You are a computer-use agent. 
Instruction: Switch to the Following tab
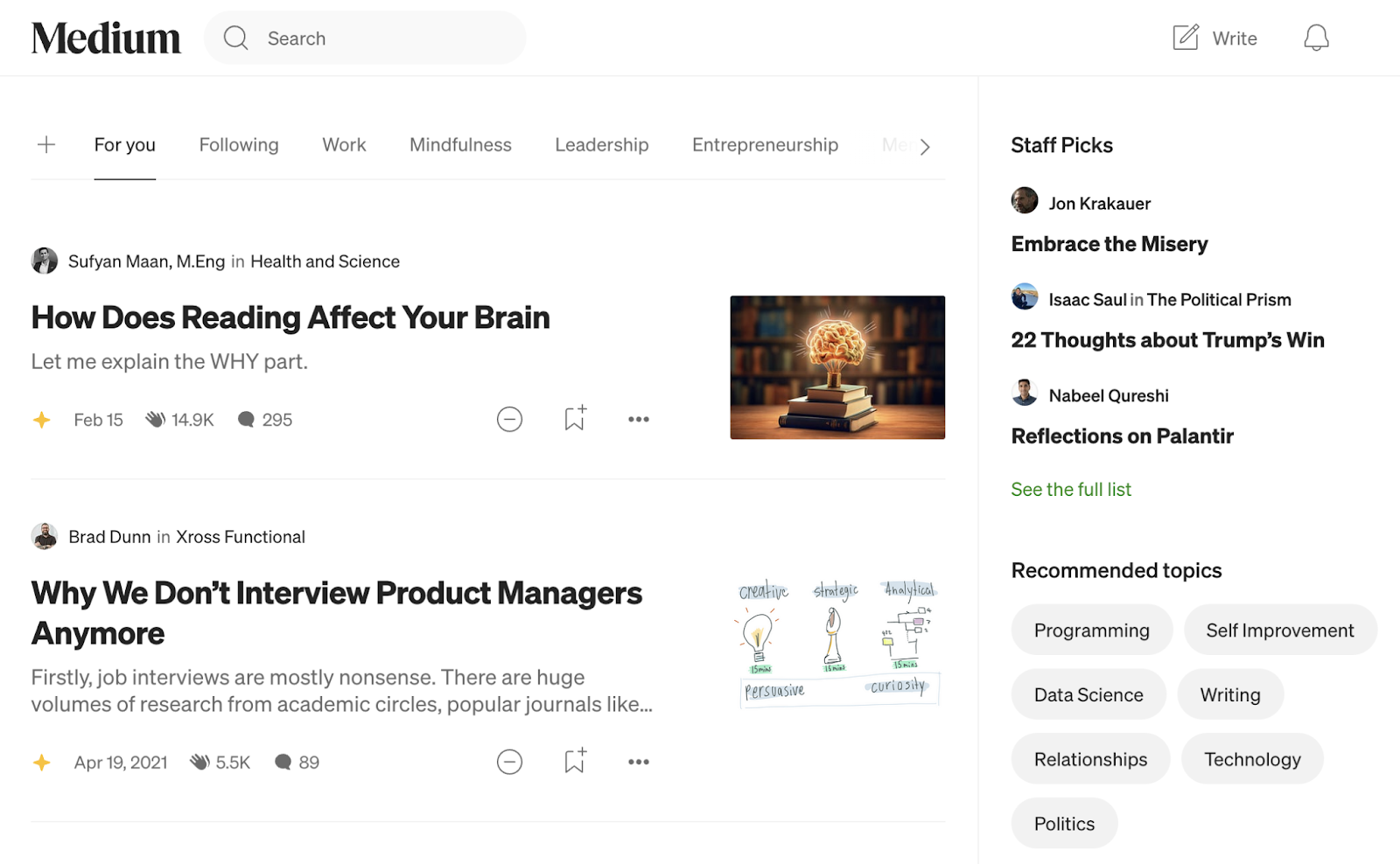click(238, 144)
